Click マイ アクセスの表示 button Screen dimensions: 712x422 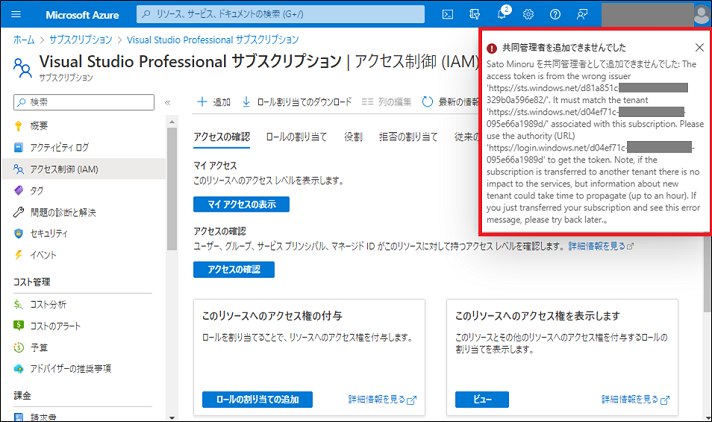(241, 204)
